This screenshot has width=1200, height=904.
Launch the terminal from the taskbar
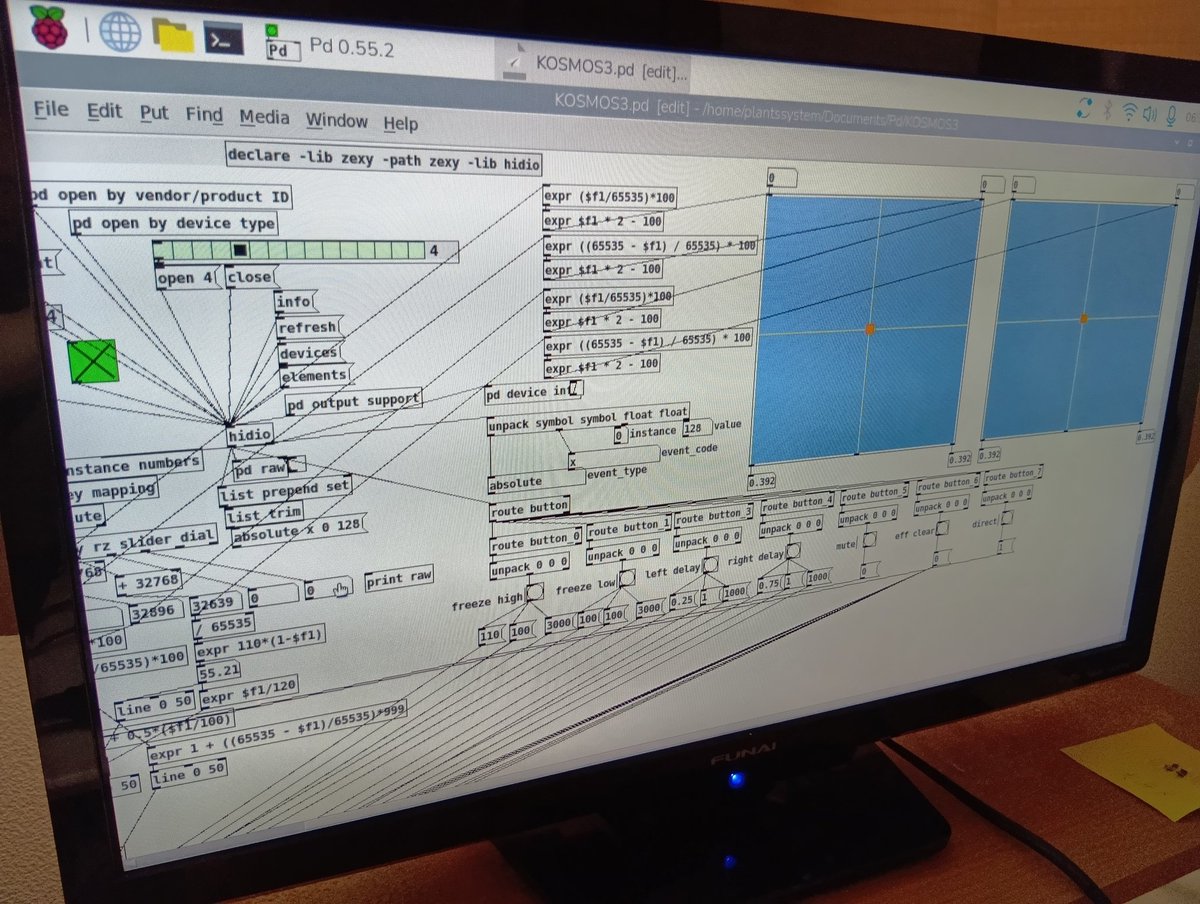[x=224, y=38]
